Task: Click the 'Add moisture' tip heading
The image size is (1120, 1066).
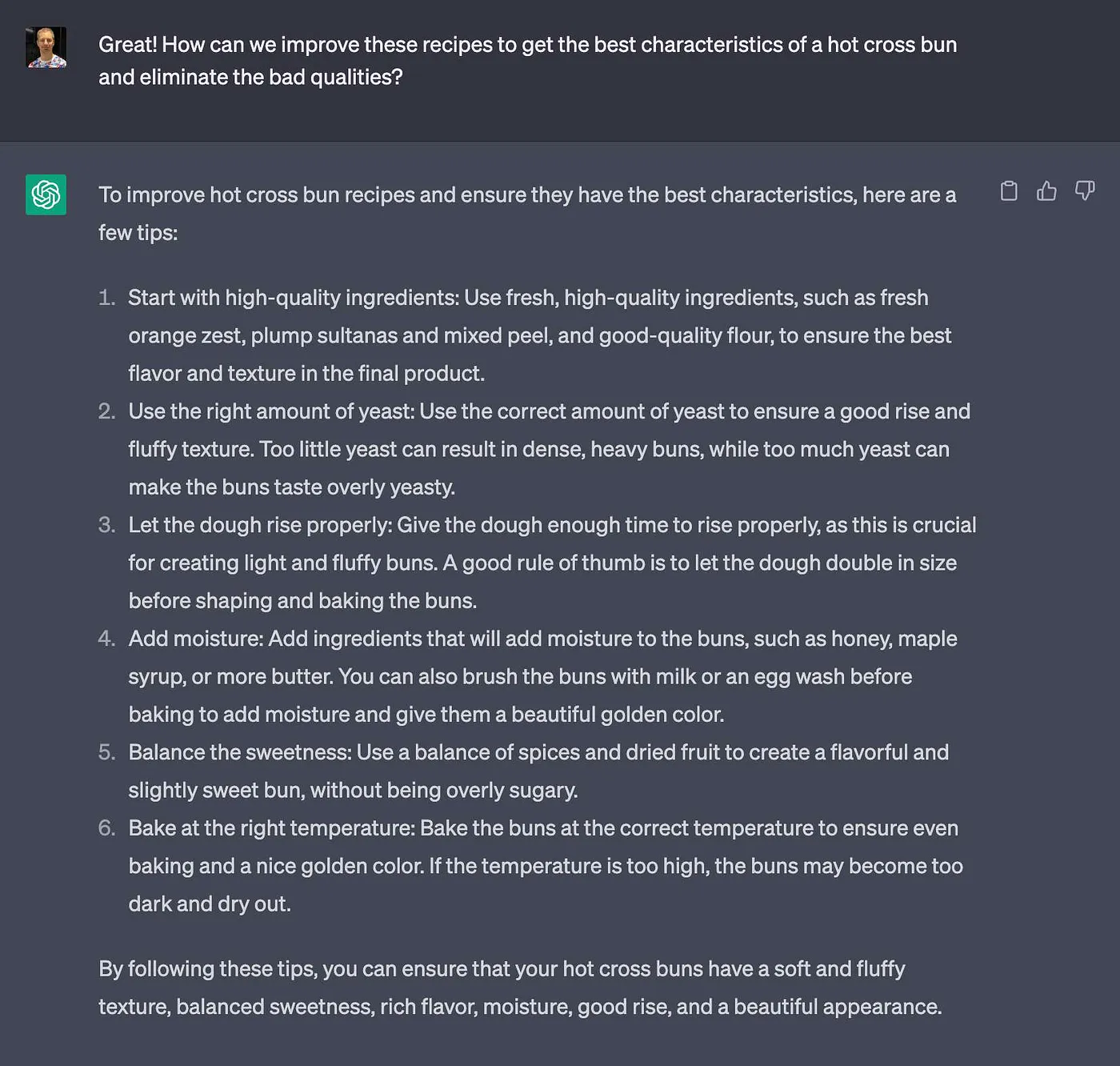Action: [x=195, y=639]
